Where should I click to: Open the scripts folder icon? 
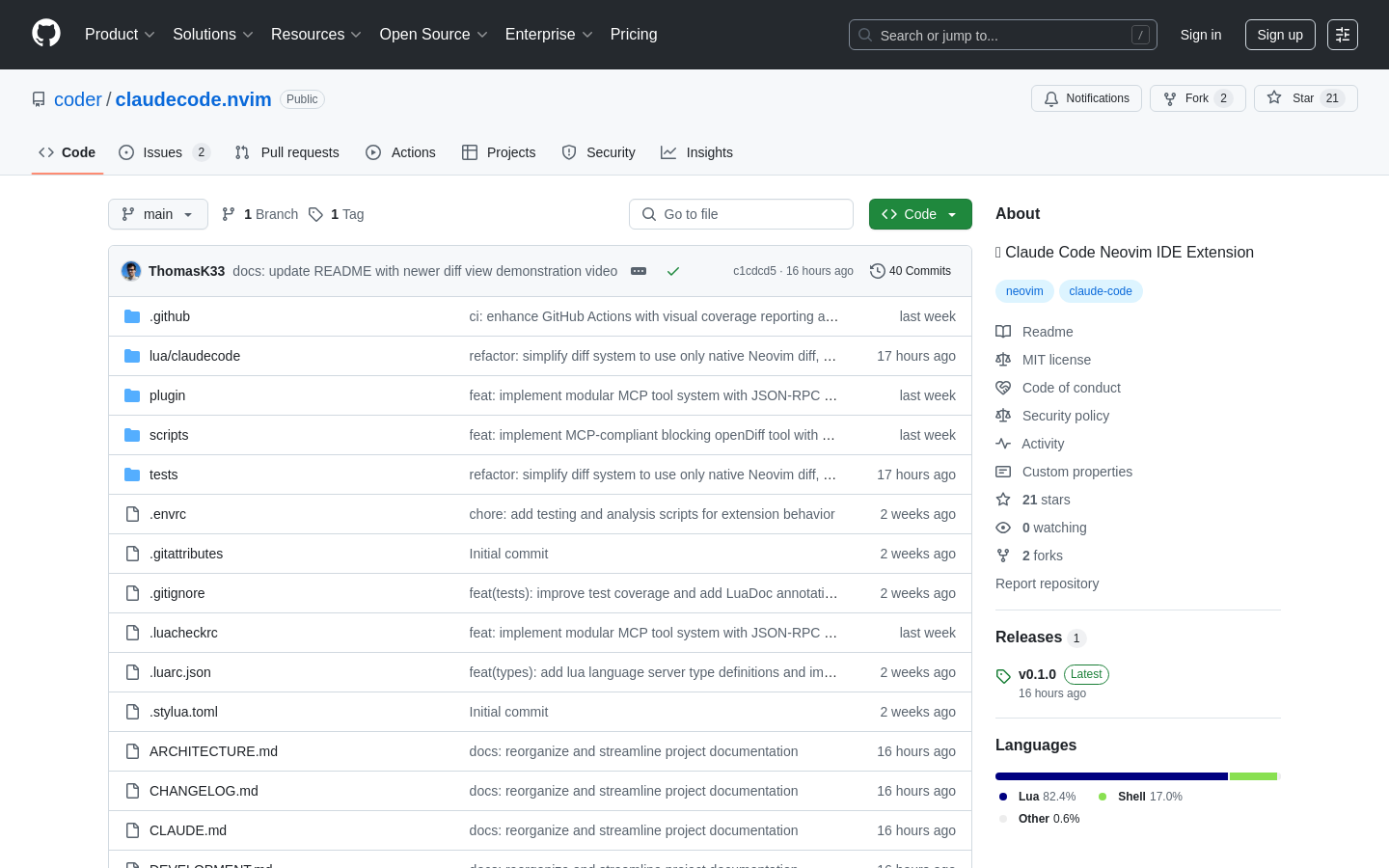tap(132, 435)
